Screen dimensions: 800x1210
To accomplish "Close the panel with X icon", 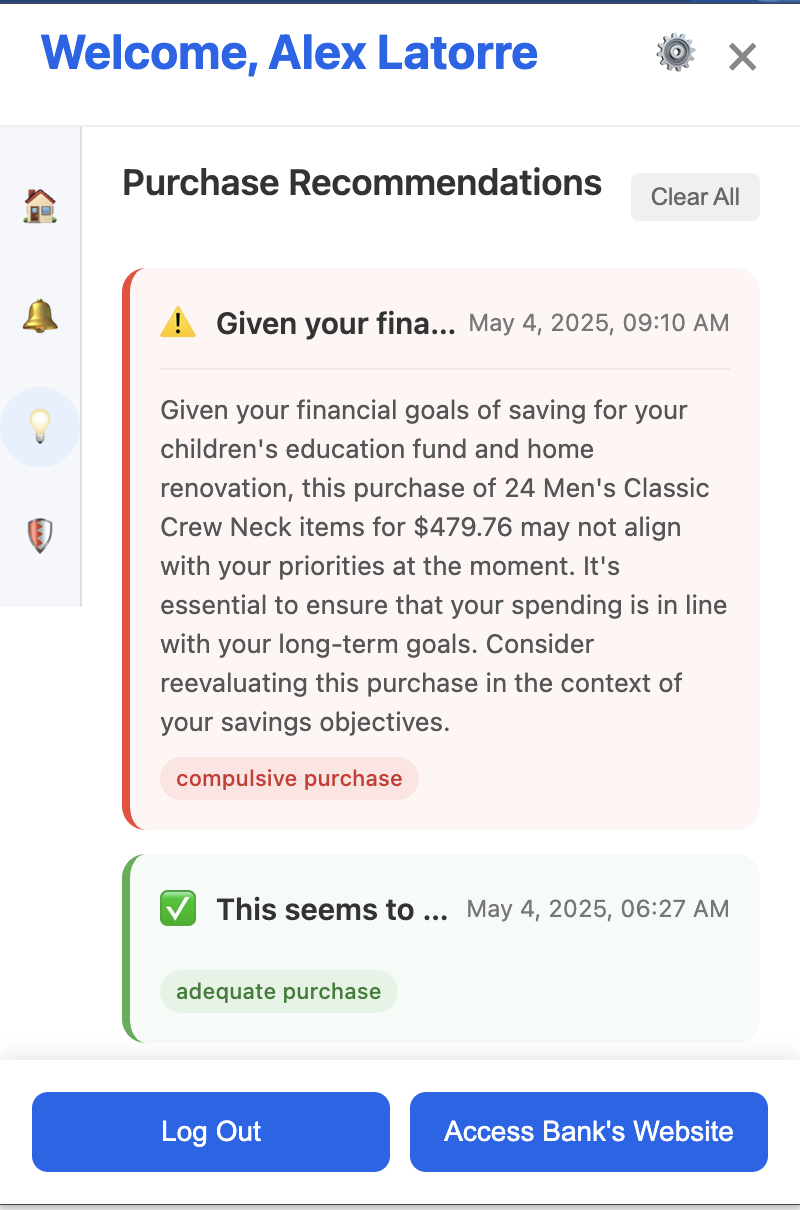I will click(x=742, y=57).
